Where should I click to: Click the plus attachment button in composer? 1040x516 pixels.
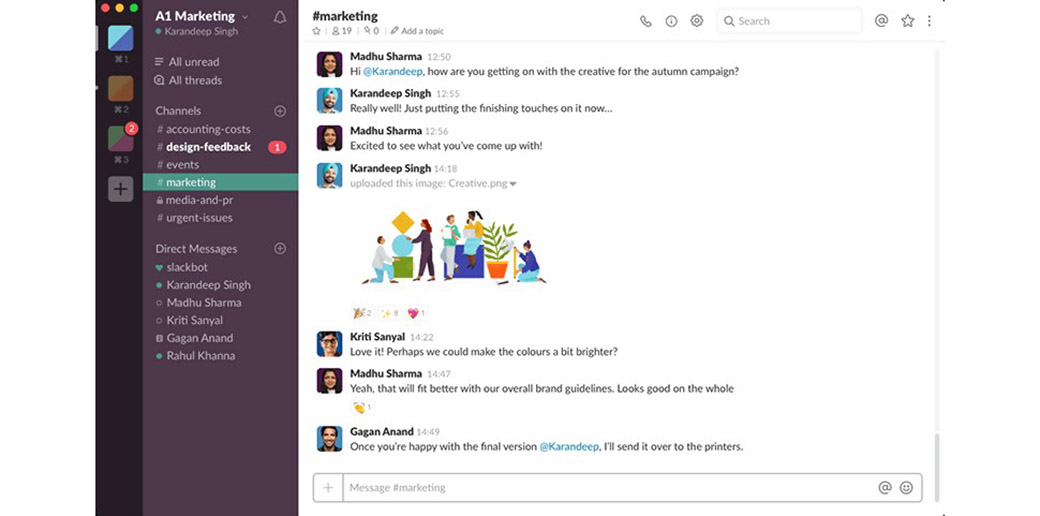click(327, 488)
